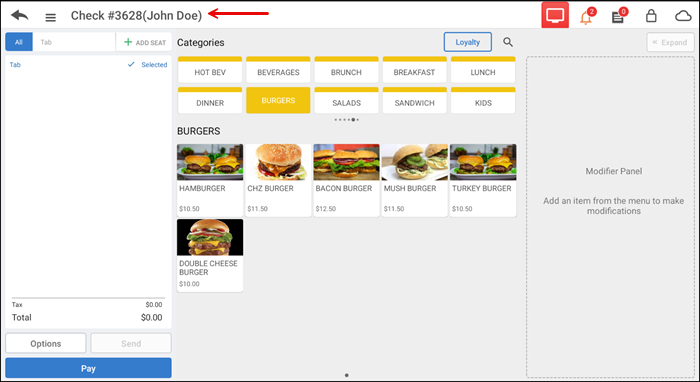Click the Check #3628(John Doe) title

(x=136, y=16)
